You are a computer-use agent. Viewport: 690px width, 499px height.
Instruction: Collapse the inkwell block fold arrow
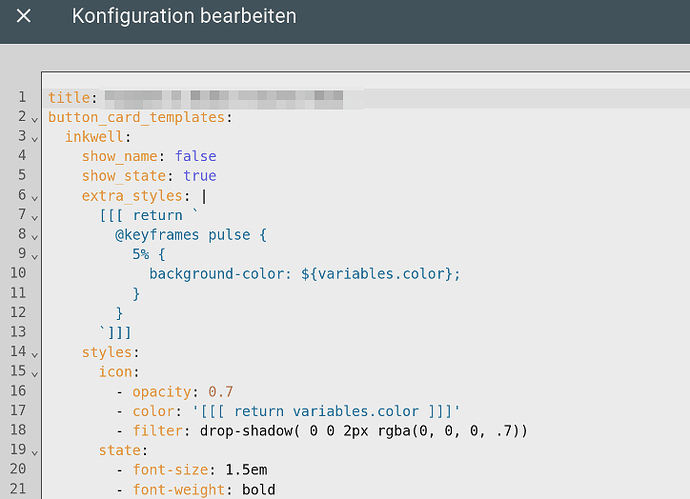coord(35,139)
